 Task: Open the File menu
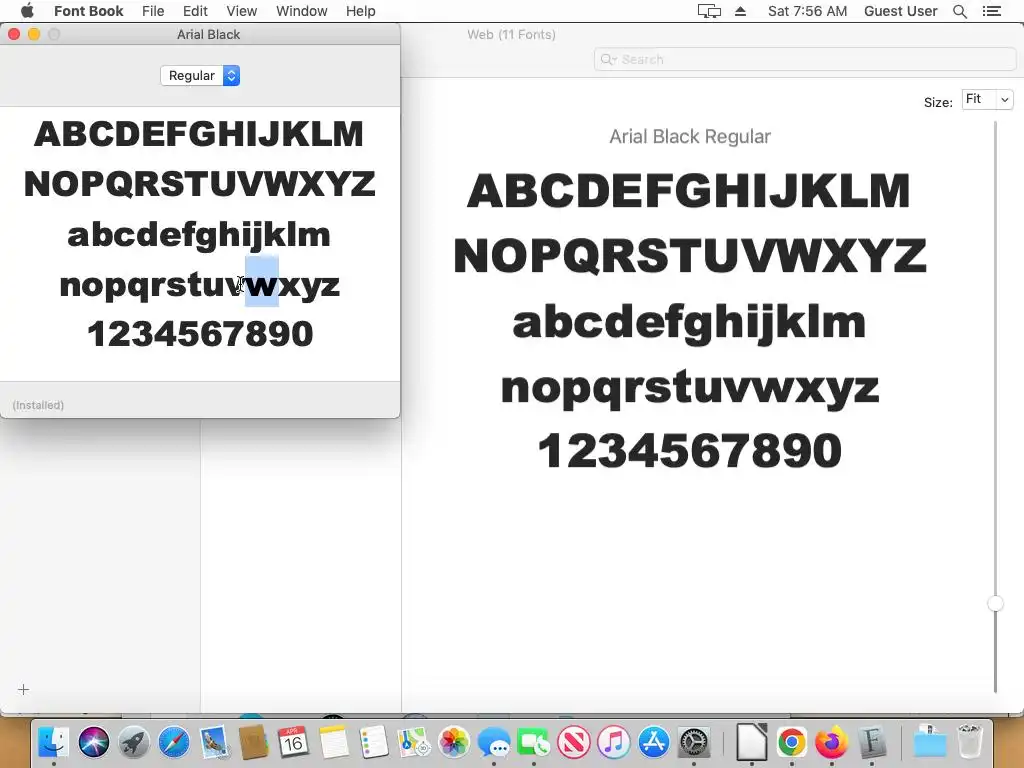click(x=153, y=11)
